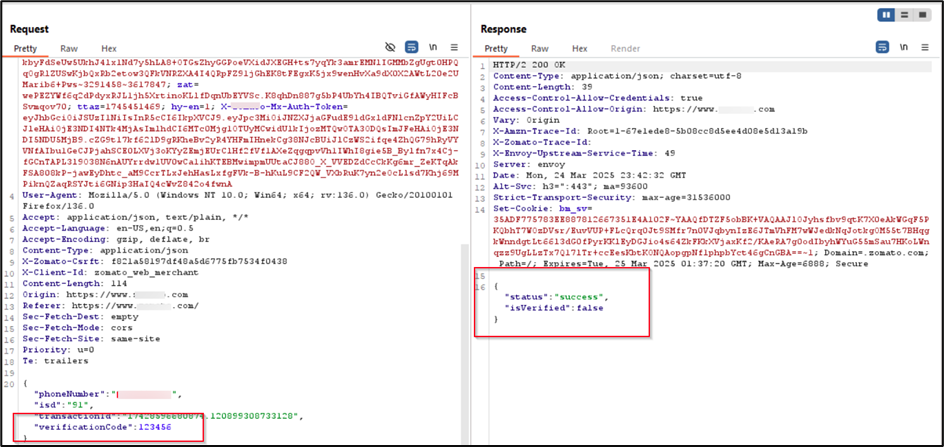Switch to Raw tab in Response panel

(539, 48)
